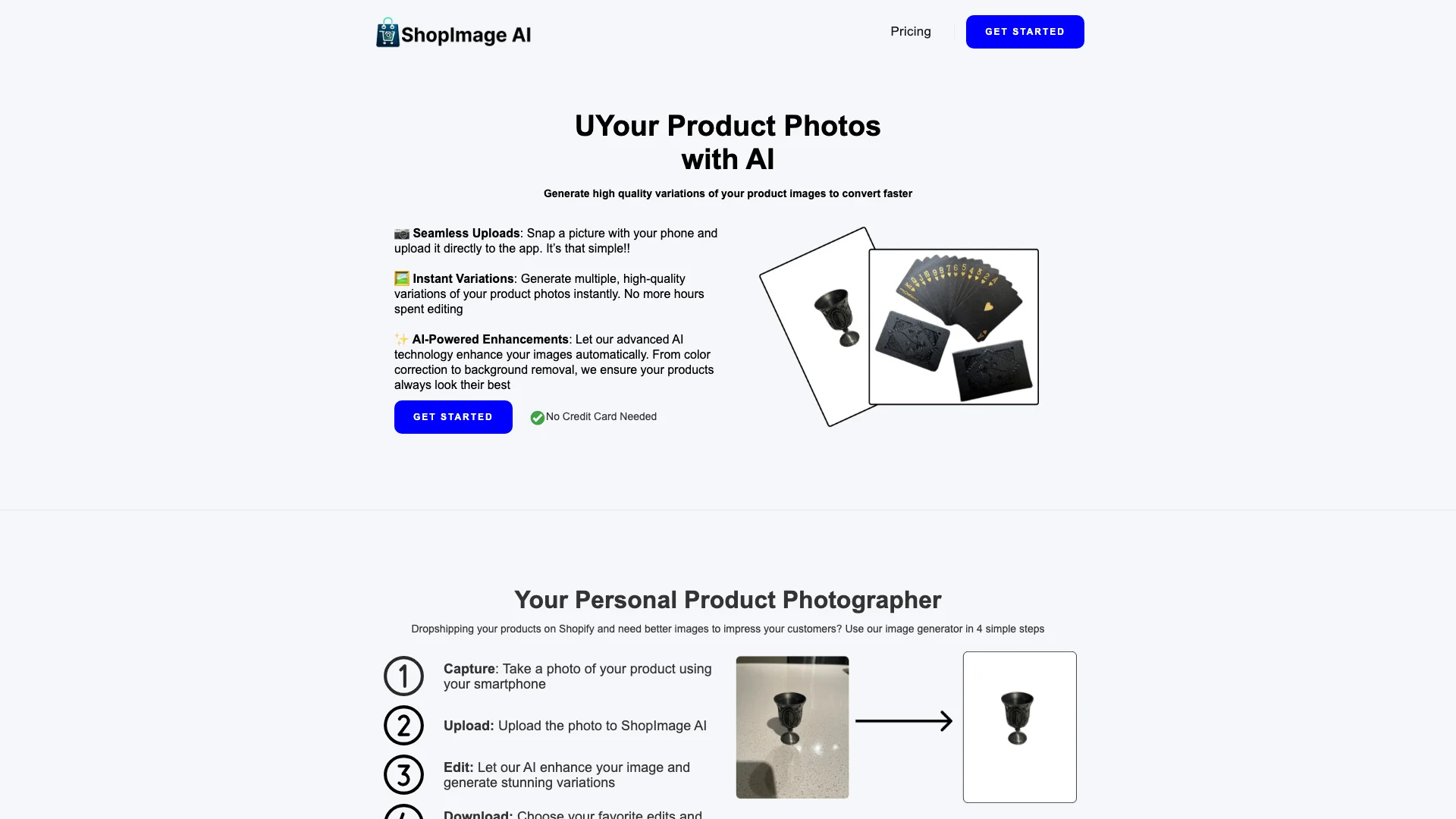
Task: Click the GET STARTED button in hero section
Action: [x=452, y=416]
